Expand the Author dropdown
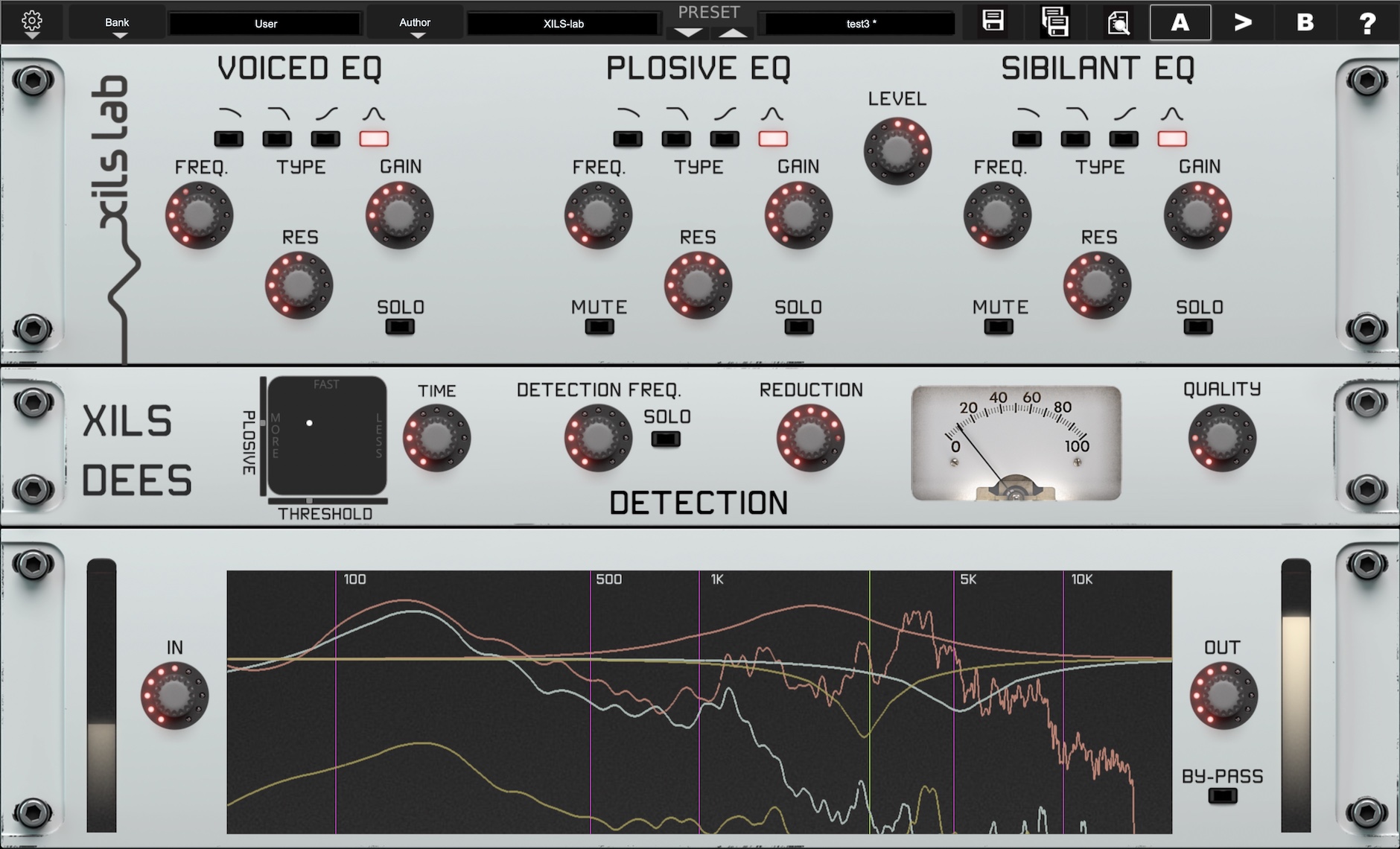 tap(415, 23)
